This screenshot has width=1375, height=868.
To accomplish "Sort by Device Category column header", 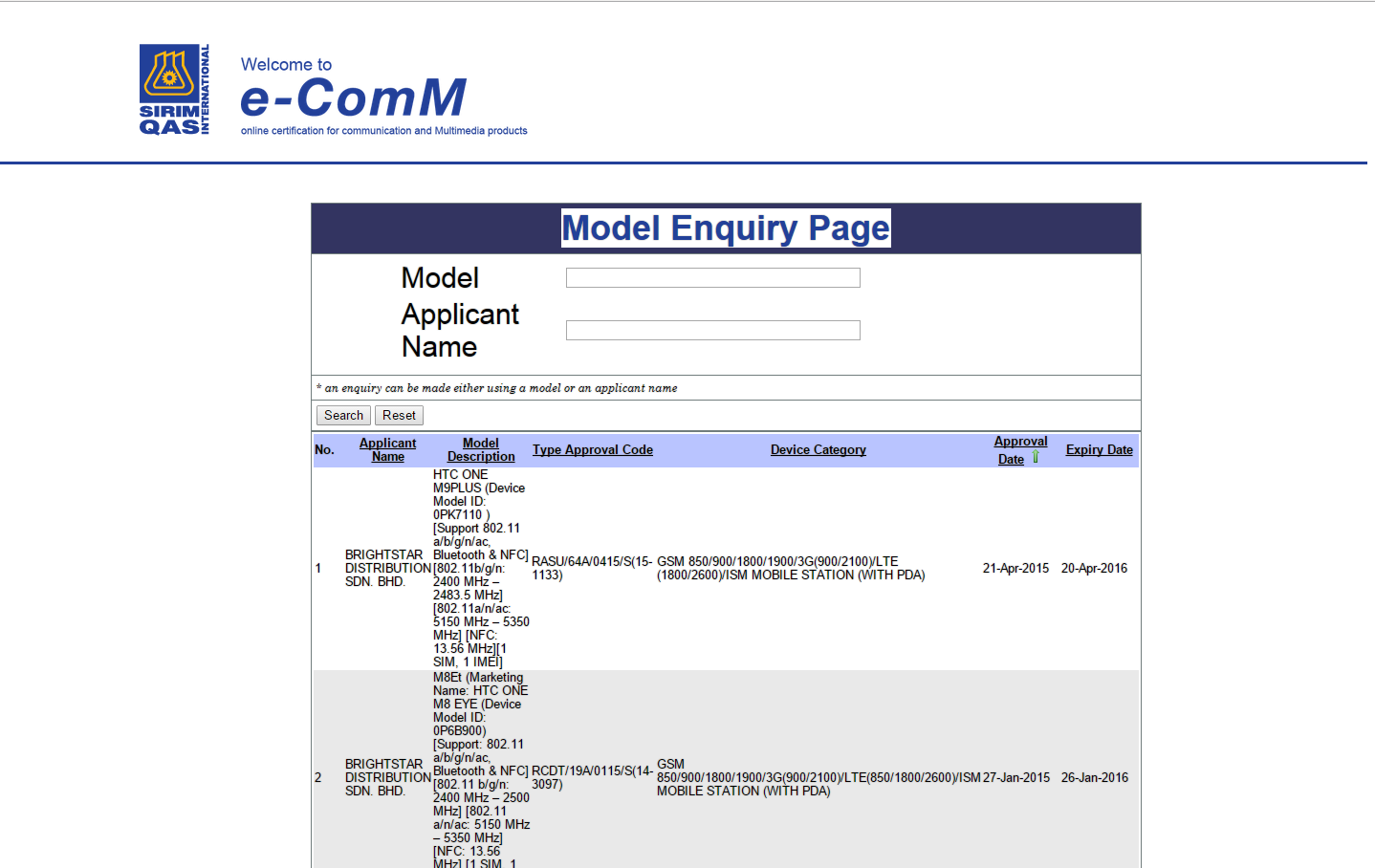I will coord(818,450).
